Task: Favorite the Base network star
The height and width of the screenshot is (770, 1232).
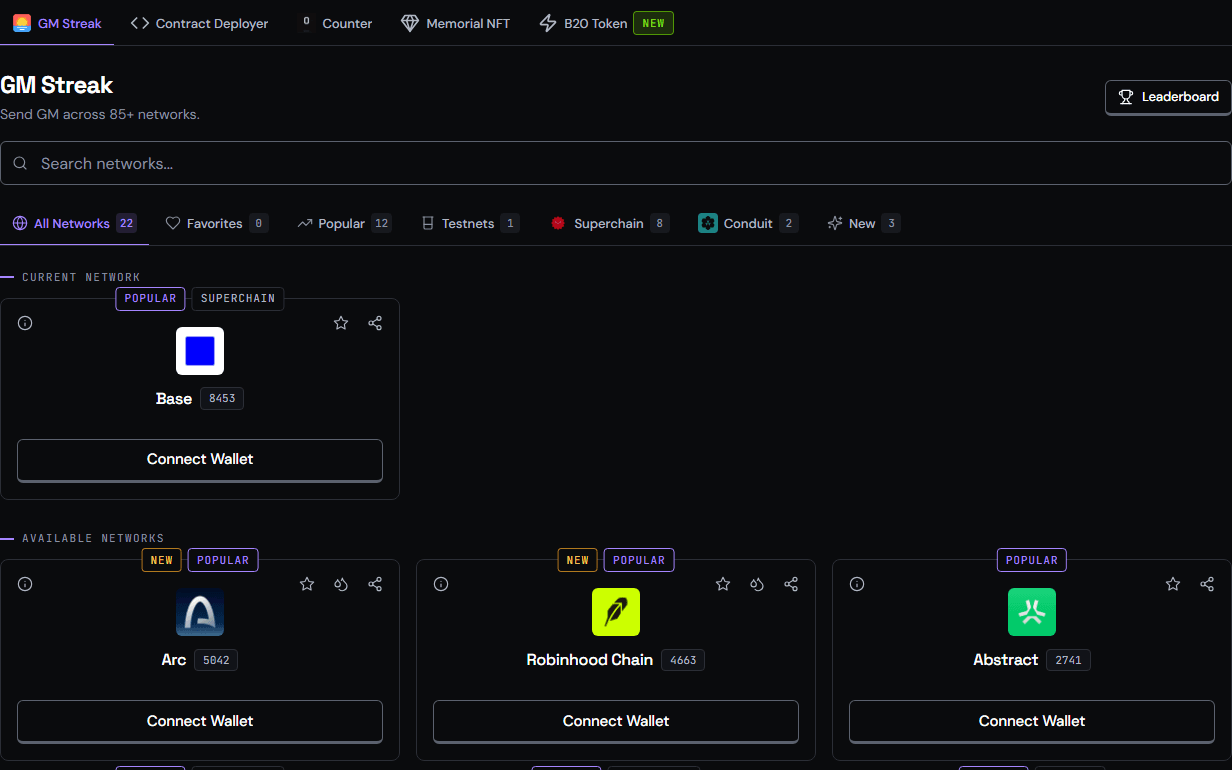Action: coord(341,323)
